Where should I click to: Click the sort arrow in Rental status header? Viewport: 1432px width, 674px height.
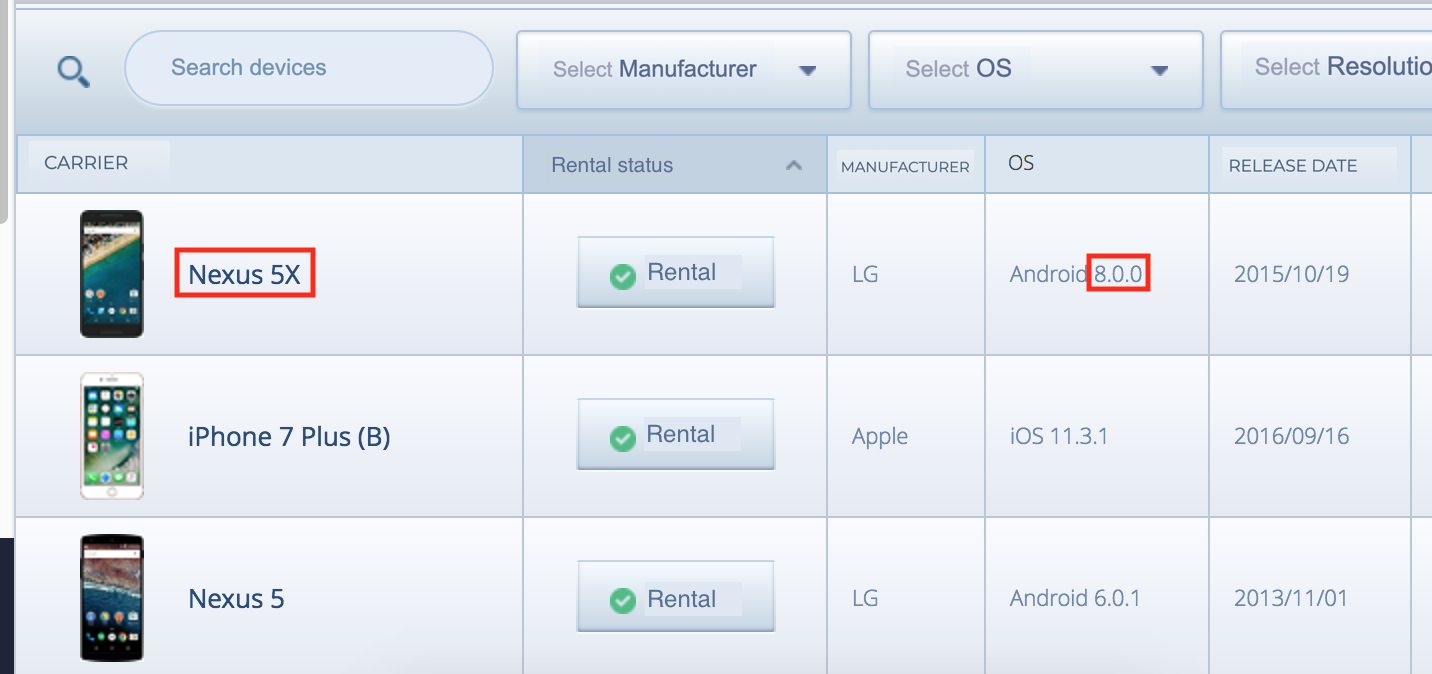pos(794,165)
